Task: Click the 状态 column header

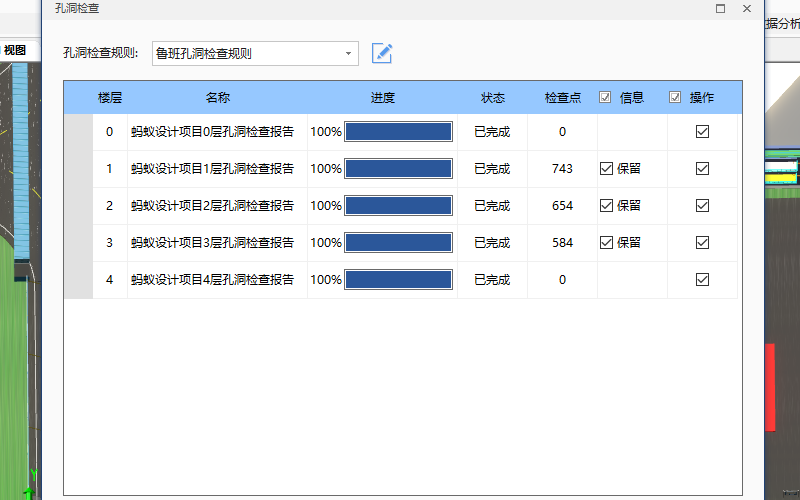Action: [x=493, y=97]
